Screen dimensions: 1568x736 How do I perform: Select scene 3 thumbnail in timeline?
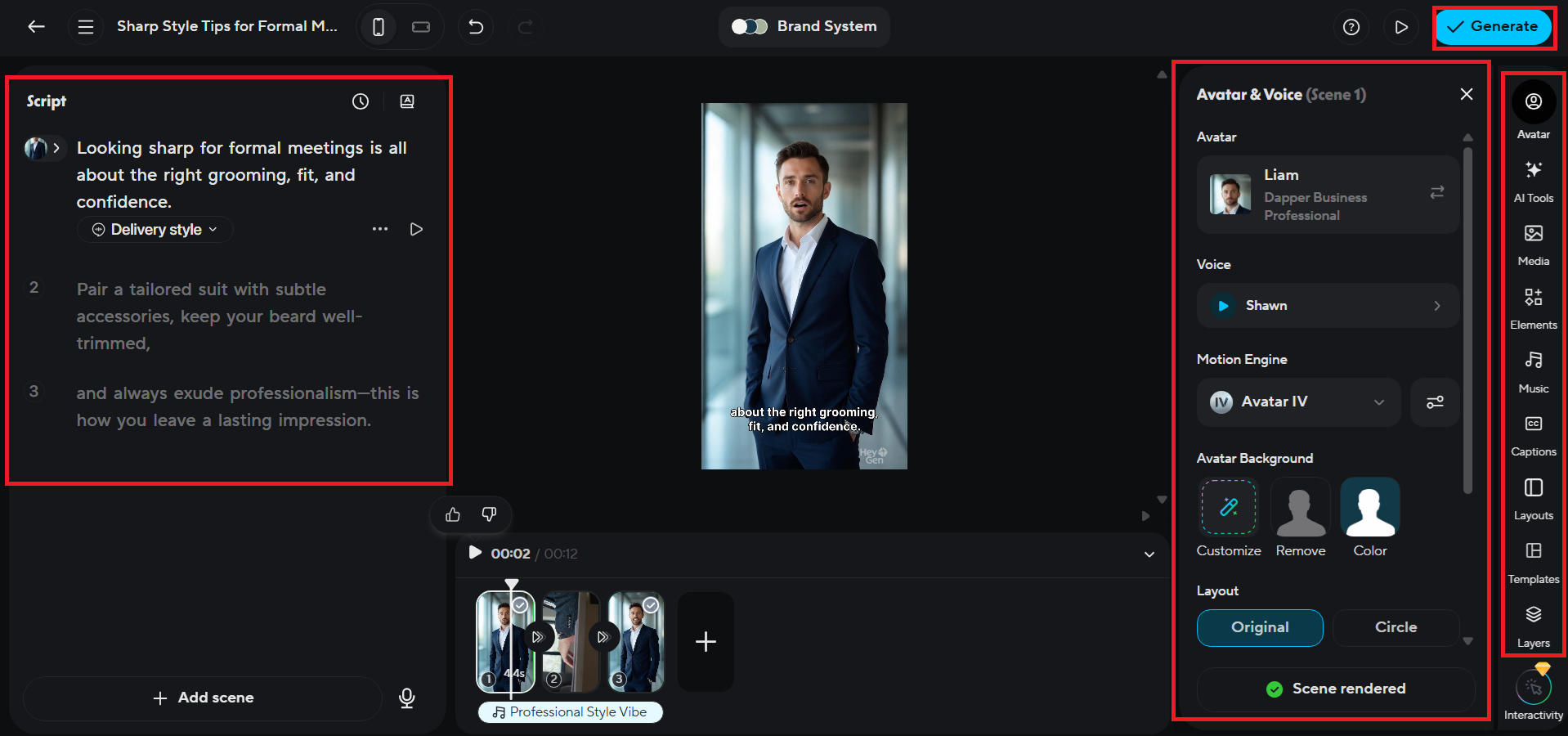(636, 642)
